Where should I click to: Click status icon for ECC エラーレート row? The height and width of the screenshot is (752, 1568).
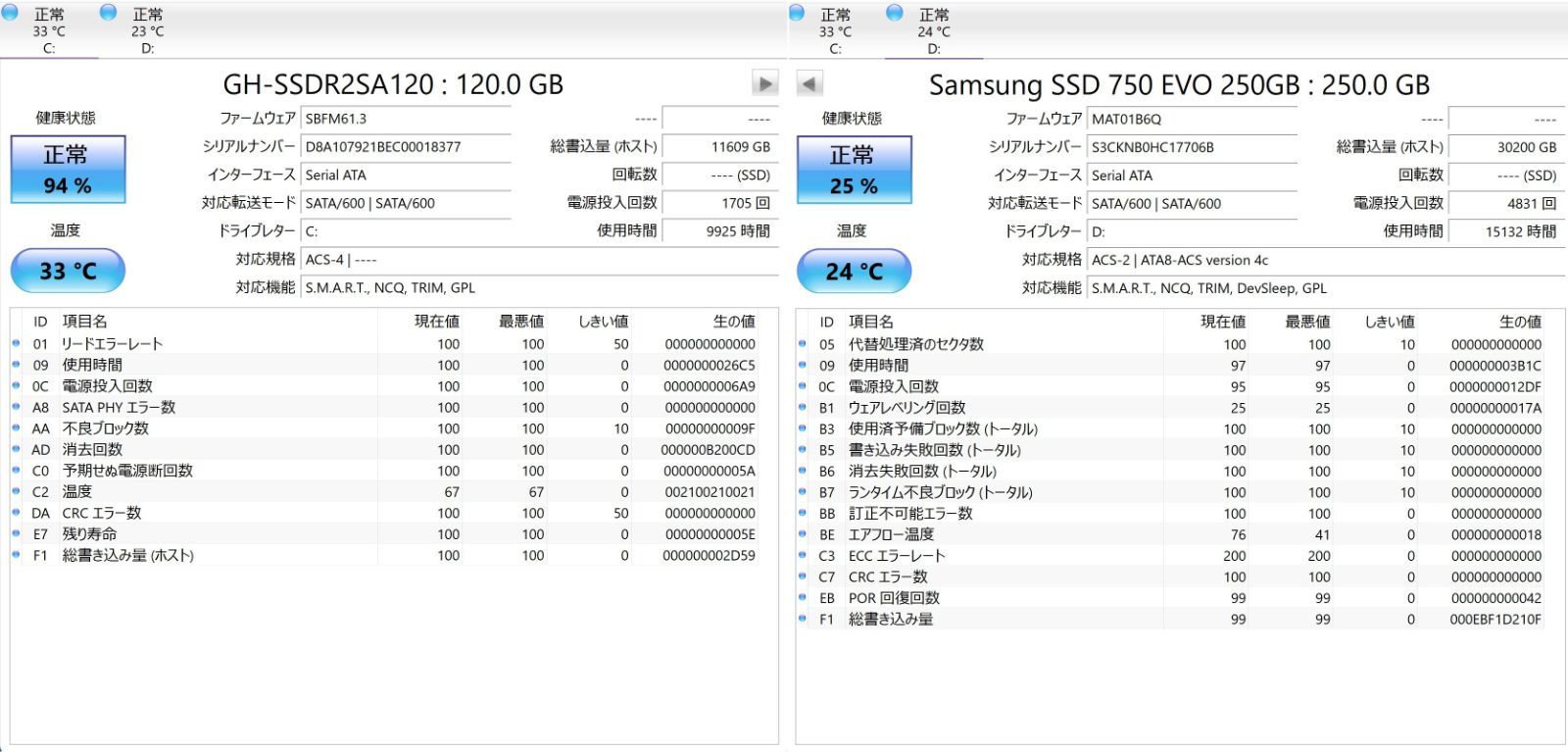pos(802,555)
